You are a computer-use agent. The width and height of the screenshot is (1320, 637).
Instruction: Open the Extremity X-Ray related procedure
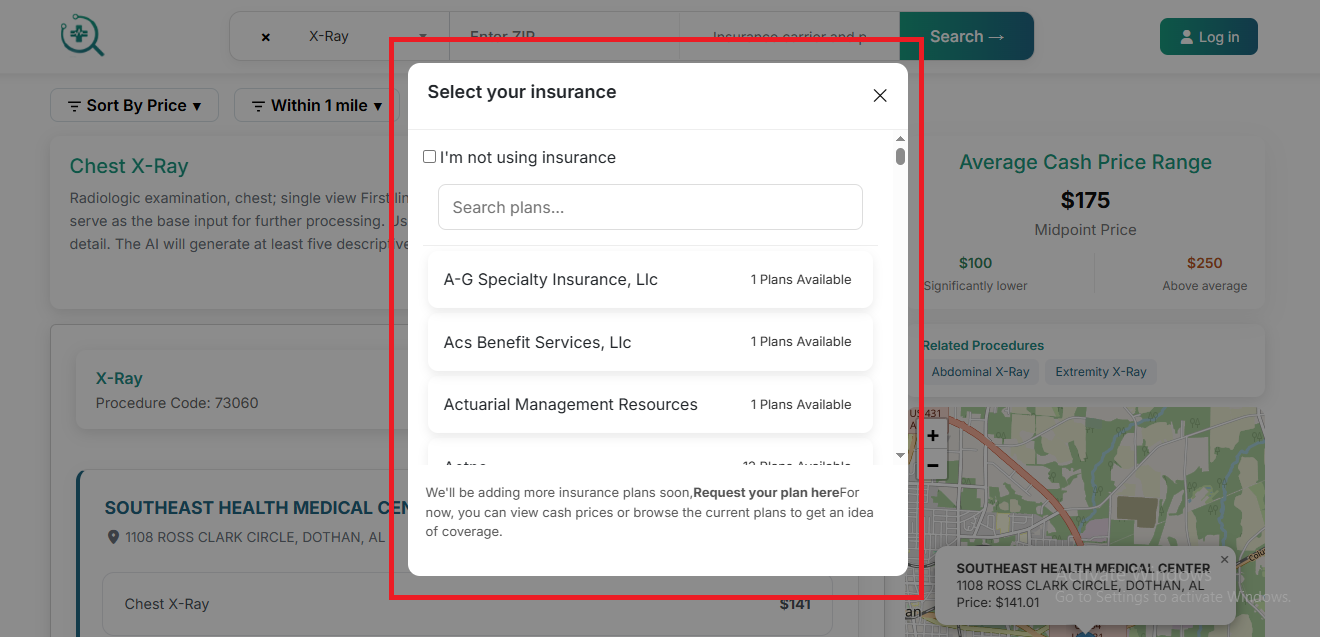[1101, 372]
